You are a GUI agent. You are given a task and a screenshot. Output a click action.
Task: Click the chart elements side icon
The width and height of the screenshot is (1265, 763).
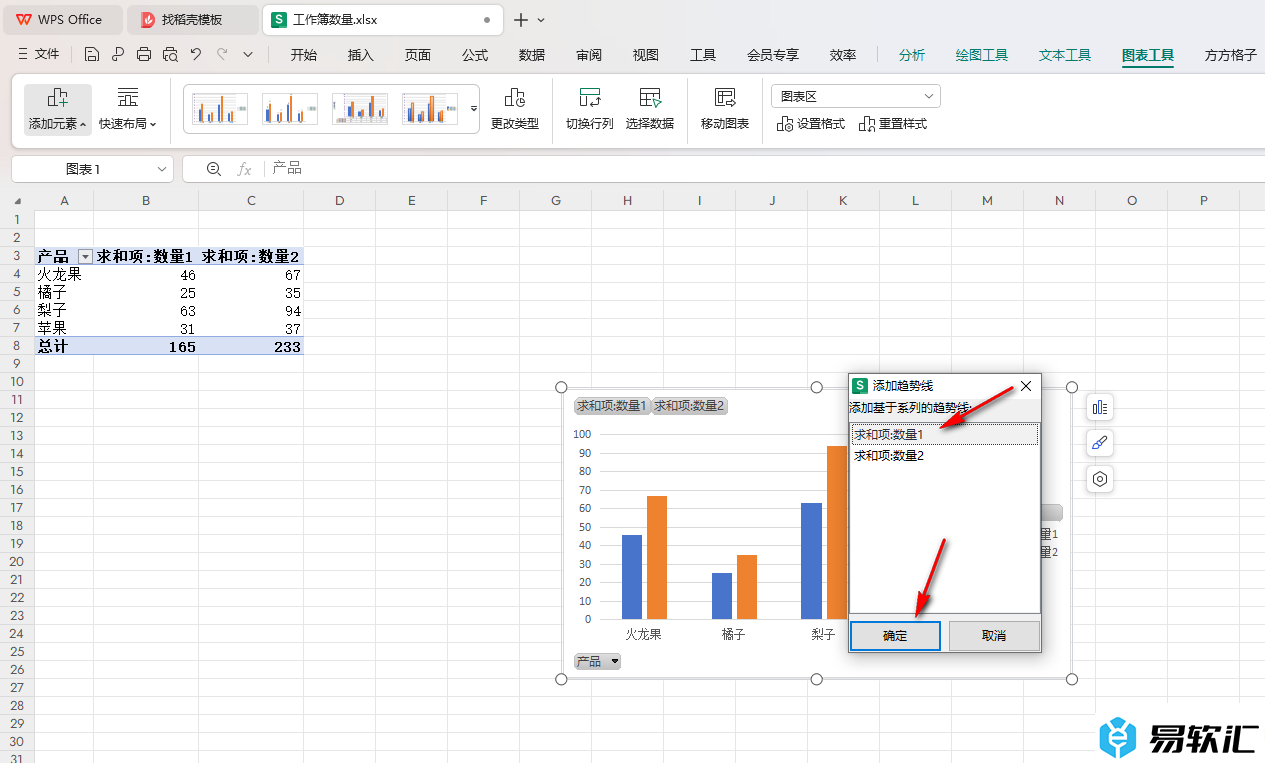(x=1100, y=407)
